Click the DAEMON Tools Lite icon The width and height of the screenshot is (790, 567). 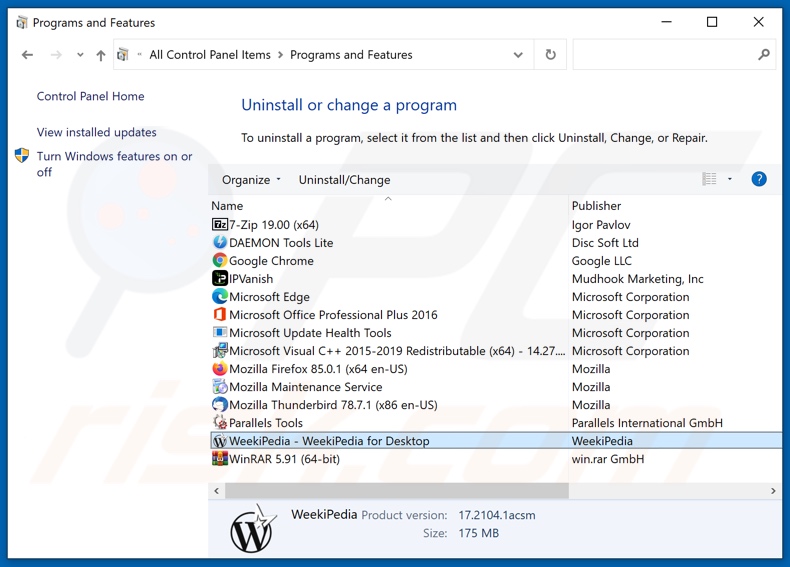click(x=220, y=242)
